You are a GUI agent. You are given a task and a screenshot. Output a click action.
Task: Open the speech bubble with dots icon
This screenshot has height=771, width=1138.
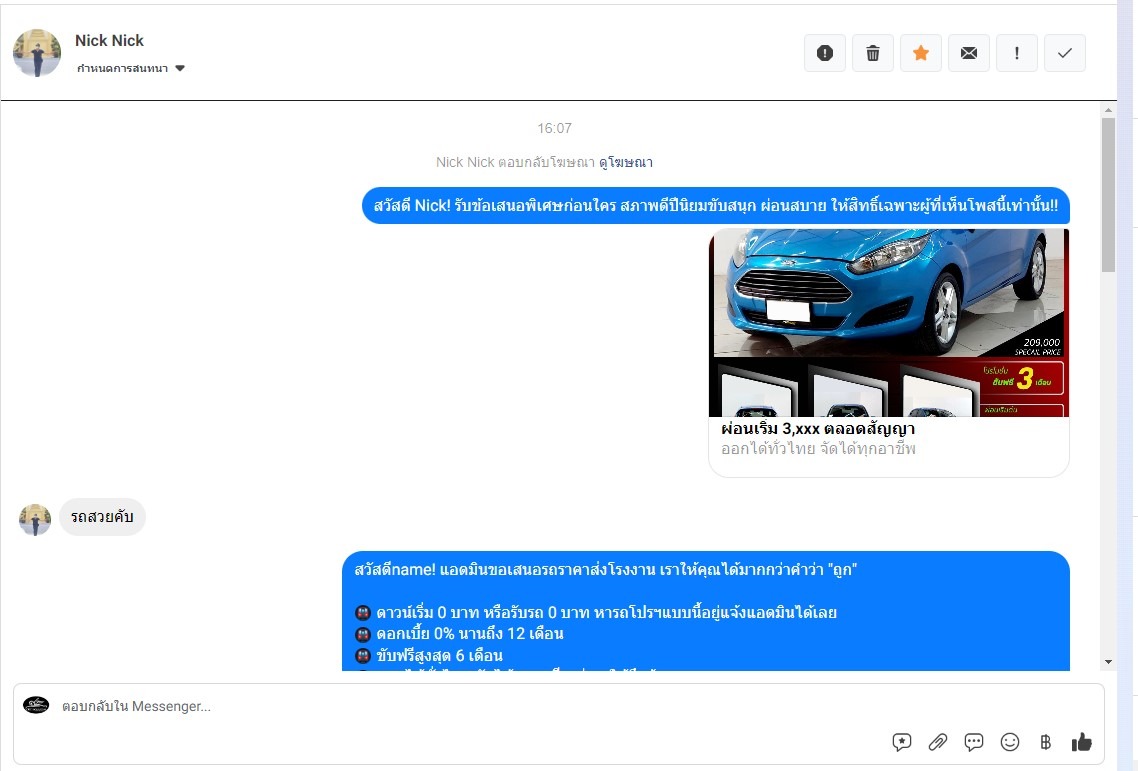[973, 742]
